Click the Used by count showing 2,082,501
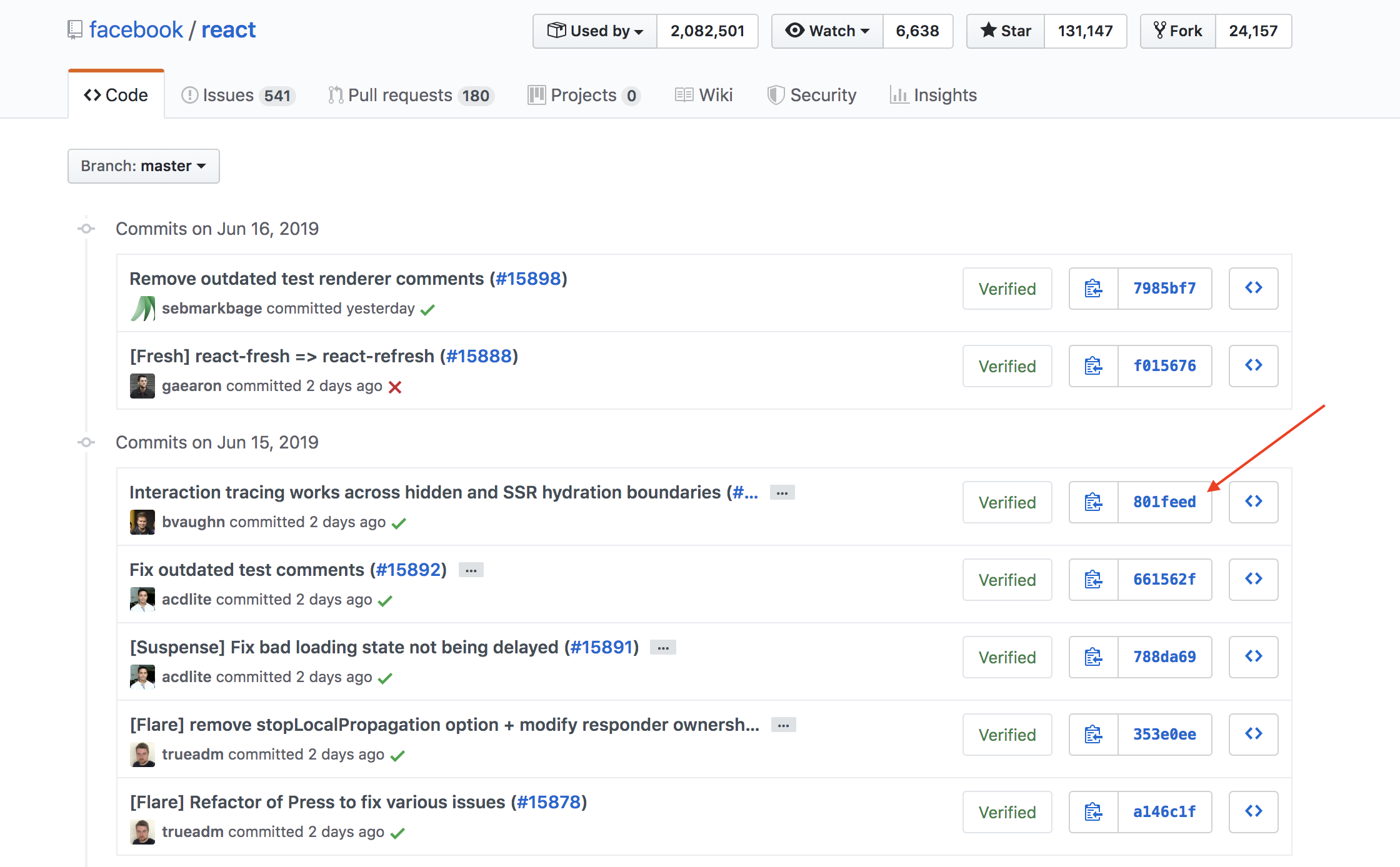1400x867 pixels. coord(707,31)
